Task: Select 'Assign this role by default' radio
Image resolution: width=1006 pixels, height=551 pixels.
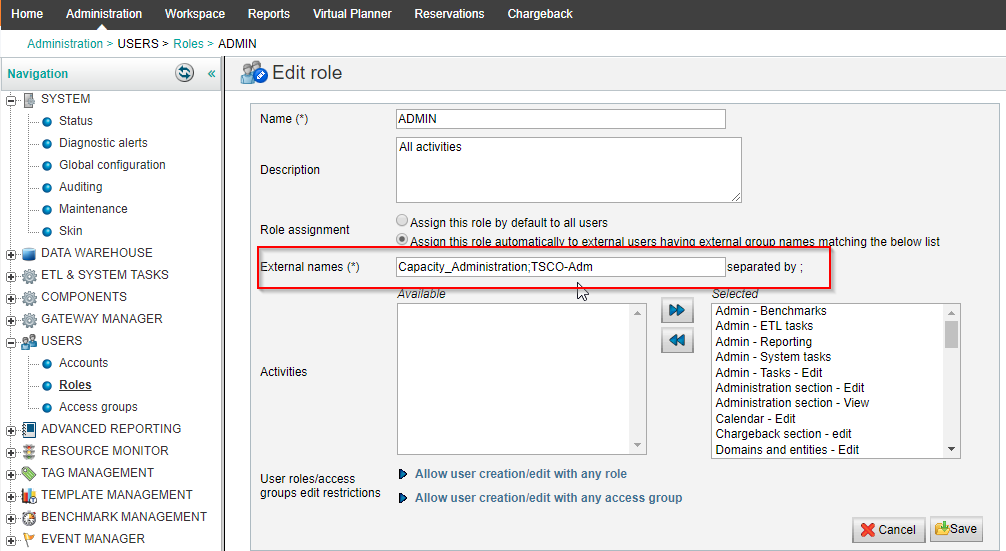Action: point(402,222)
